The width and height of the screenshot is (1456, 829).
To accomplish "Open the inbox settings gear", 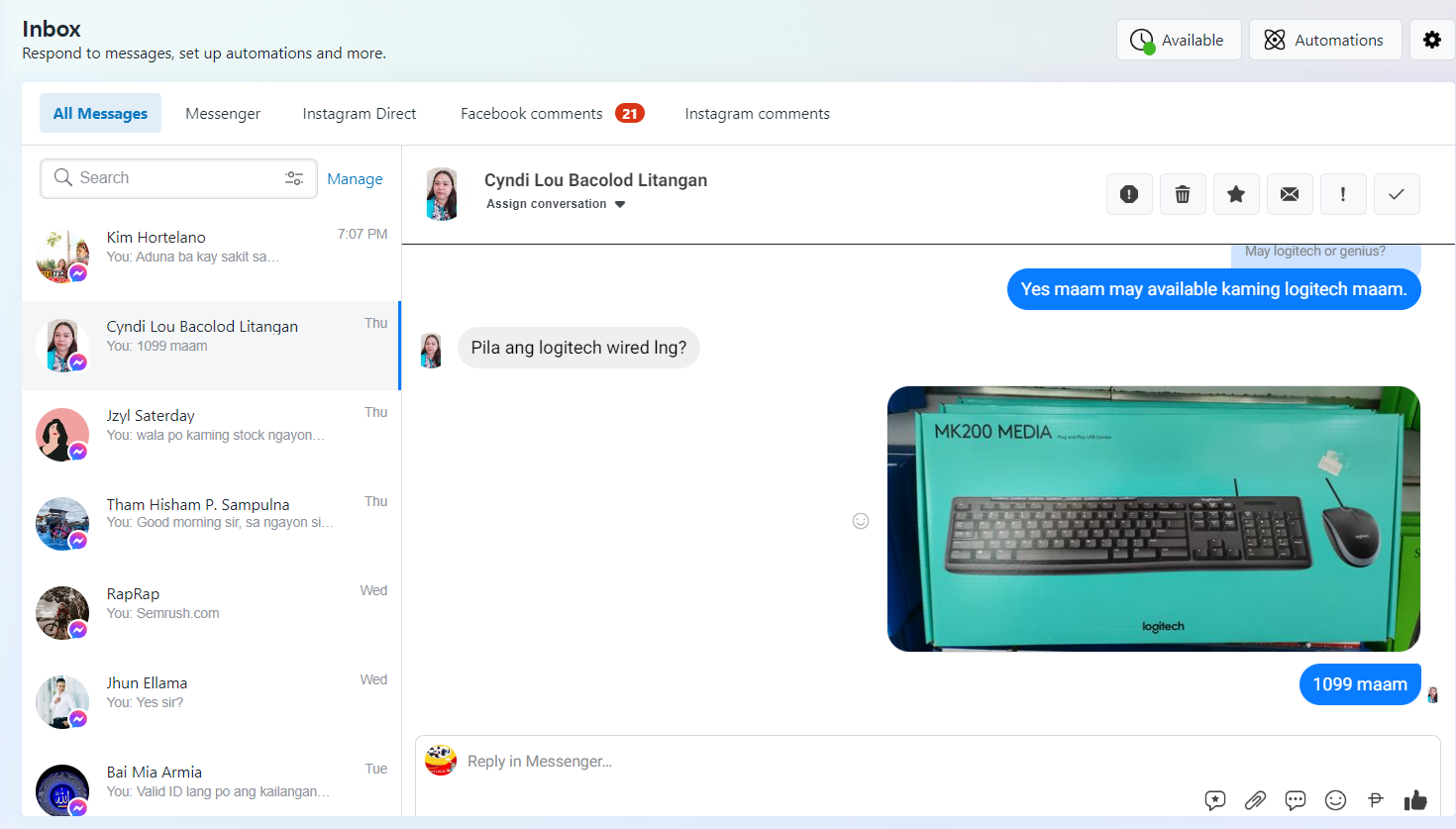I will (x=1432, y=40).
